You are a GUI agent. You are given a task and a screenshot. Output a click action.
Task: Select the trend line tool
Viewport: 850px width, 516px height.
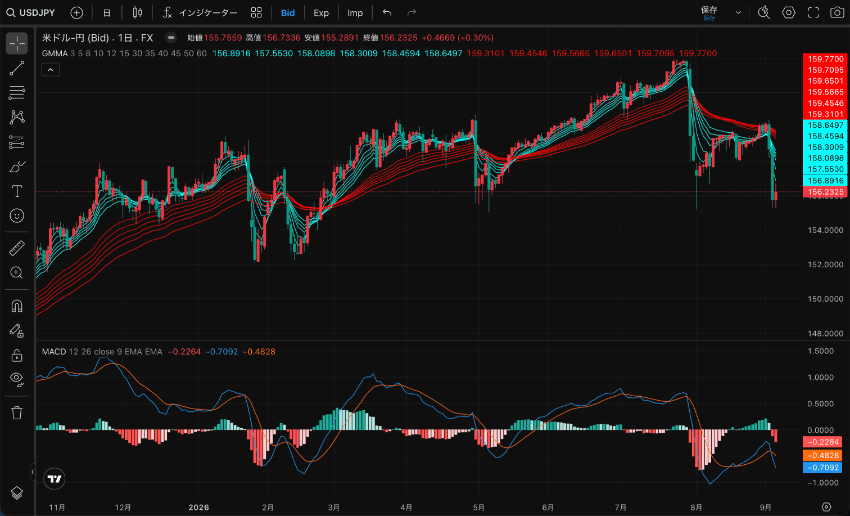pos(17,68)
